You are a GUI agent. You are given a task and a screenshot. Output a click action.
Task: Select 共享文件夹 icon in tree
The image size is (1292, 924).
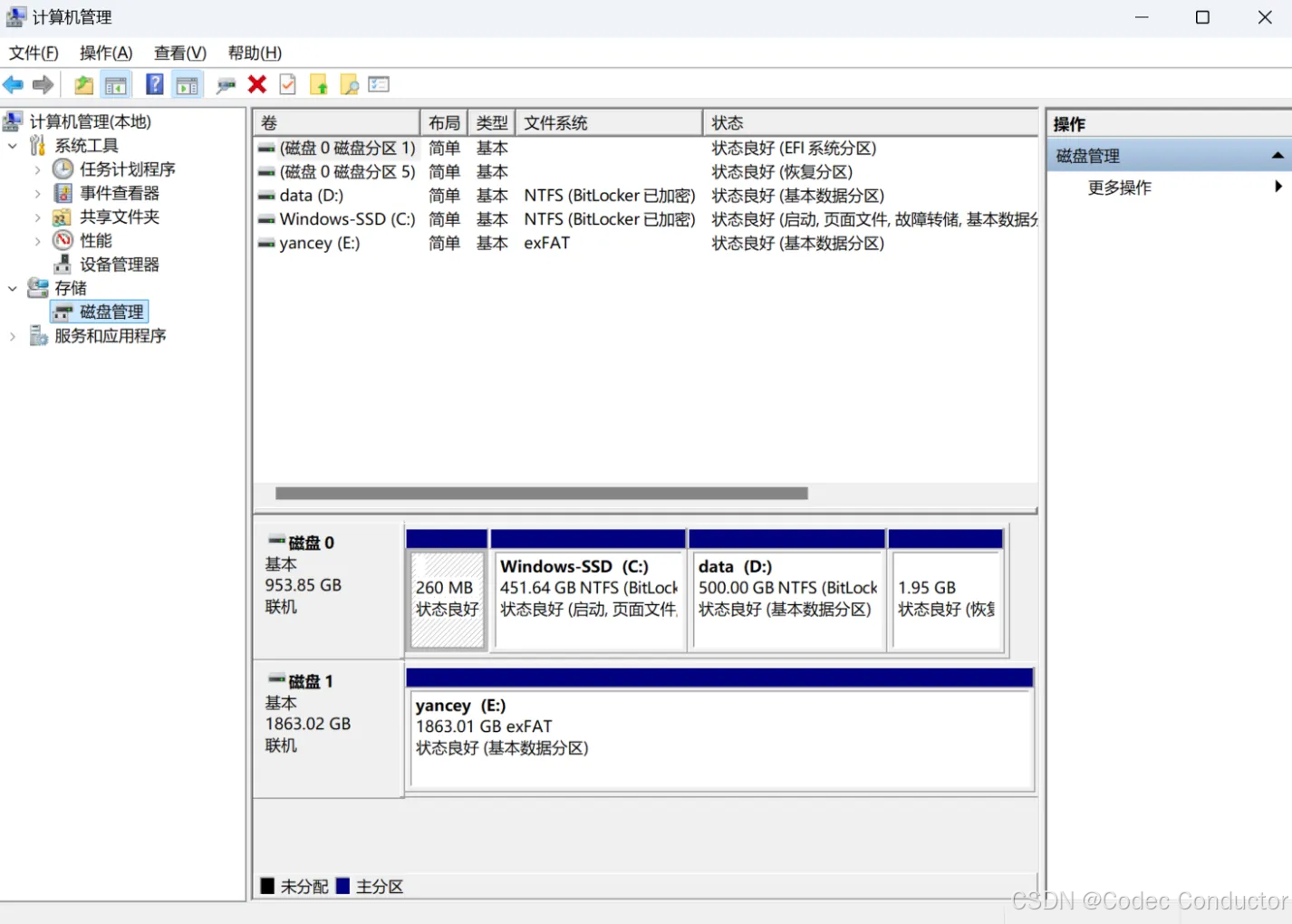point(62,217)
